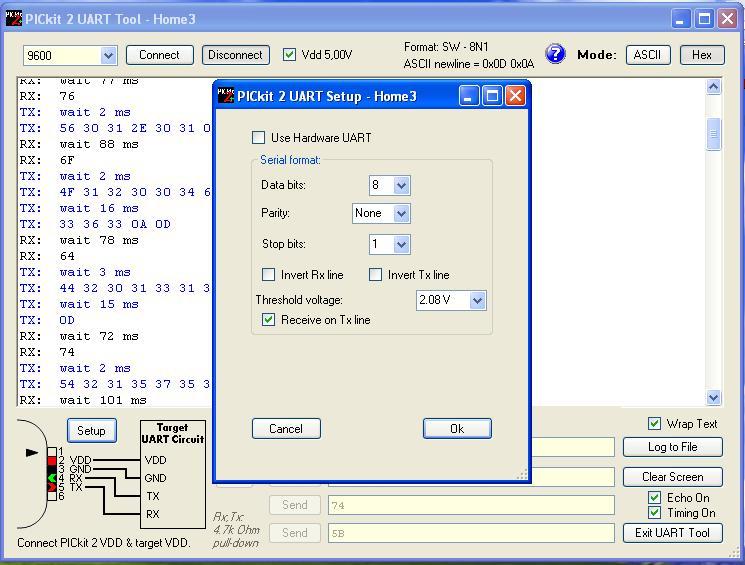Toggle the Wrap Text checkbox
This screenshot has width=745, height=565.
654,423
